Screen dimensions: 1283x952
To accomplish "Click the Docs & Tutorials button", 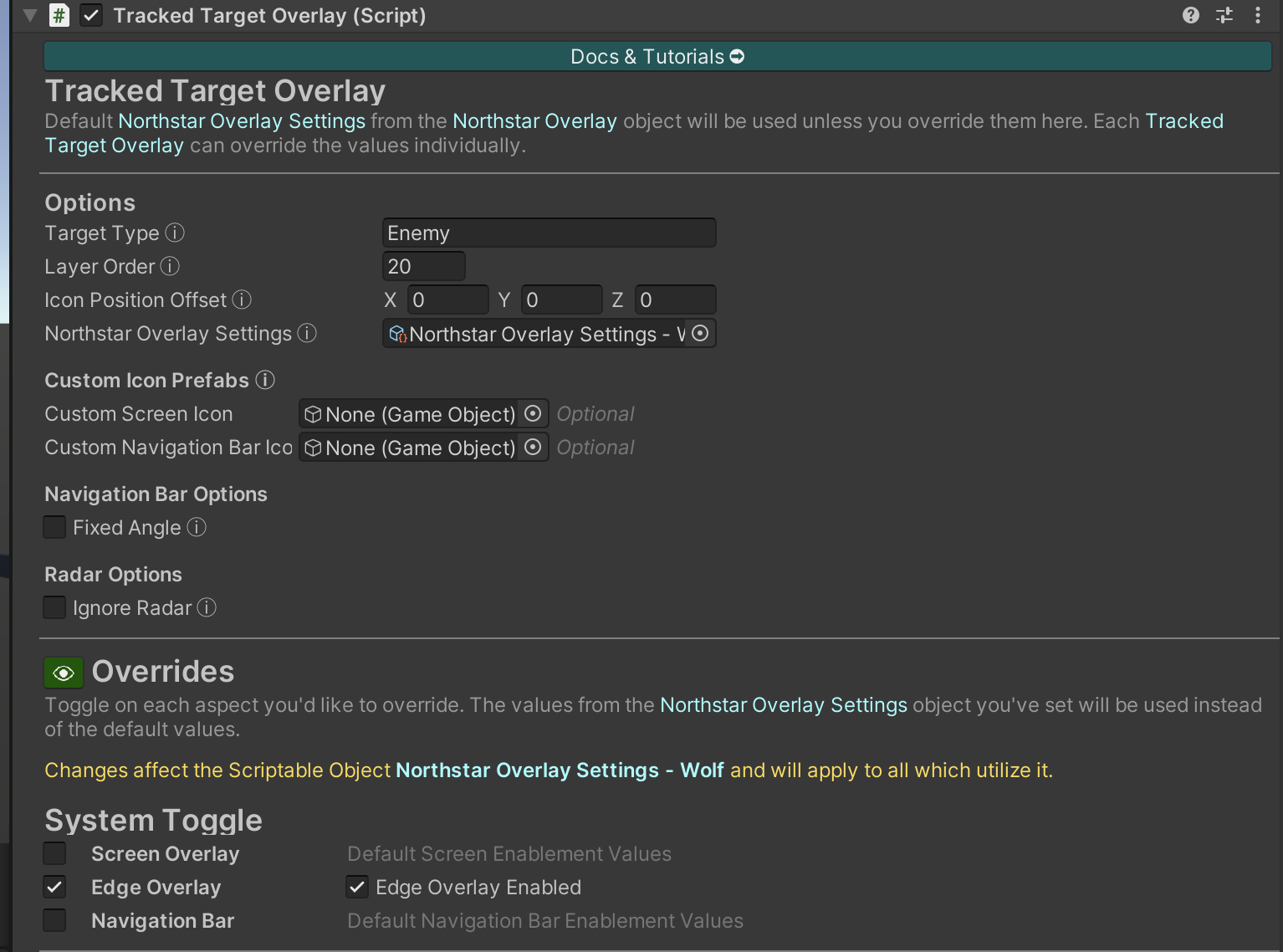I will (x=657, y=56).
